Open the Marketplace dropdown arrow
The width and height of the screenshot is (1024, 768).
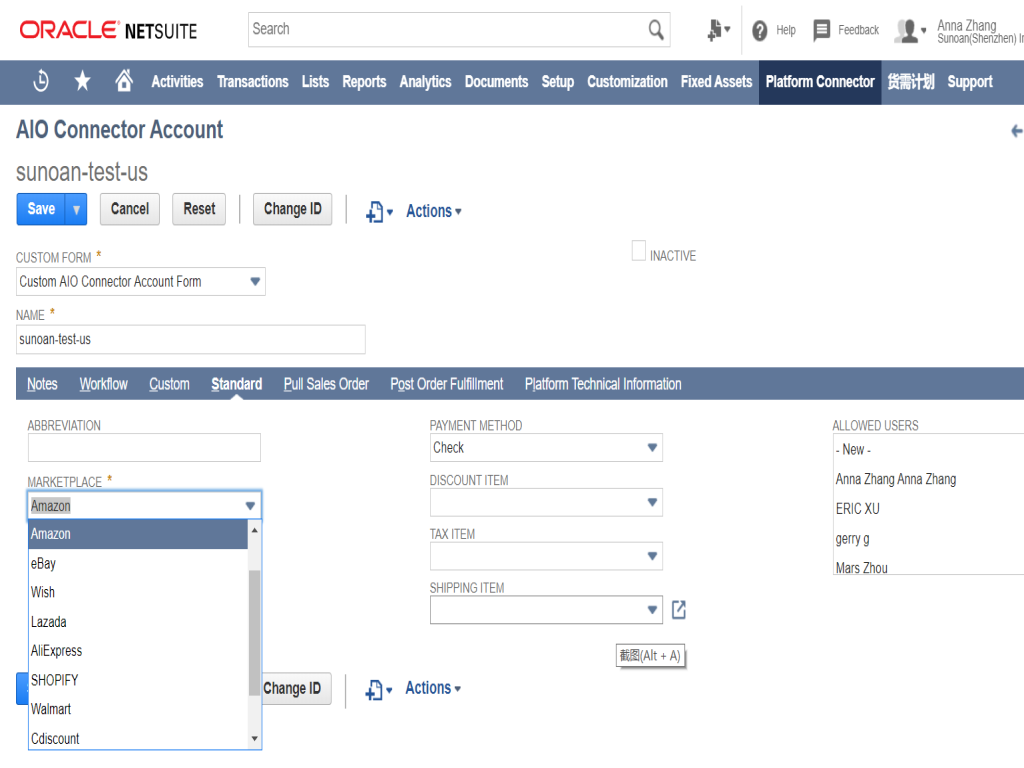250,505
